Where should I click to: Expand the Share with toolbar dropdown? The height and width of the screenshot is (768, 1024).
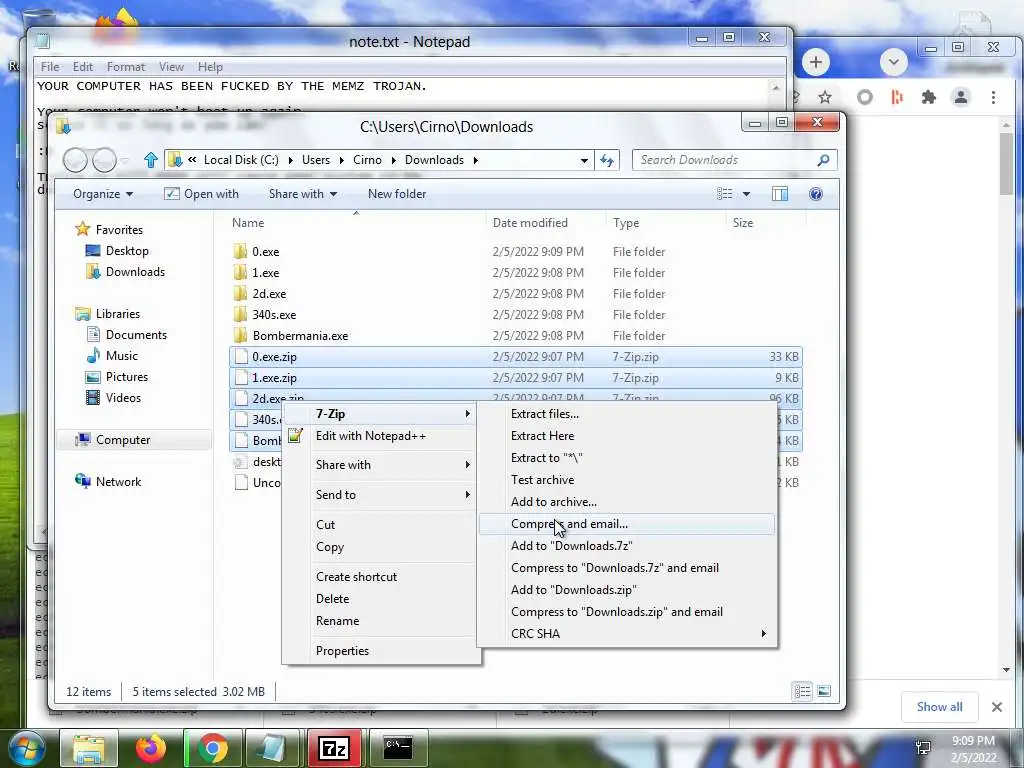point(303,194)
